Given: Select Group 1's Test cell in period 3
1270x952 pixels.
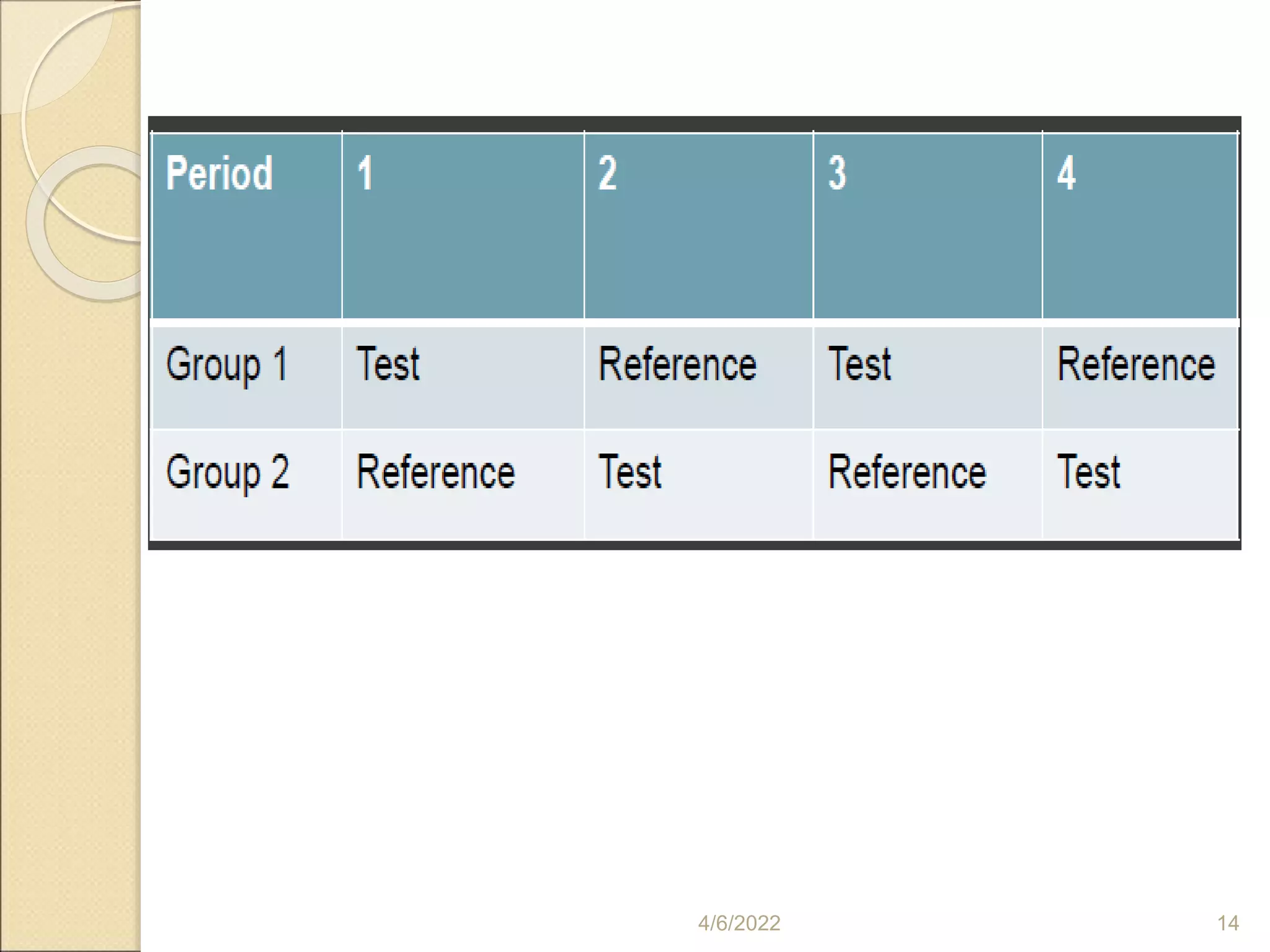Looking at the screenshot, I should click(859, 364).
